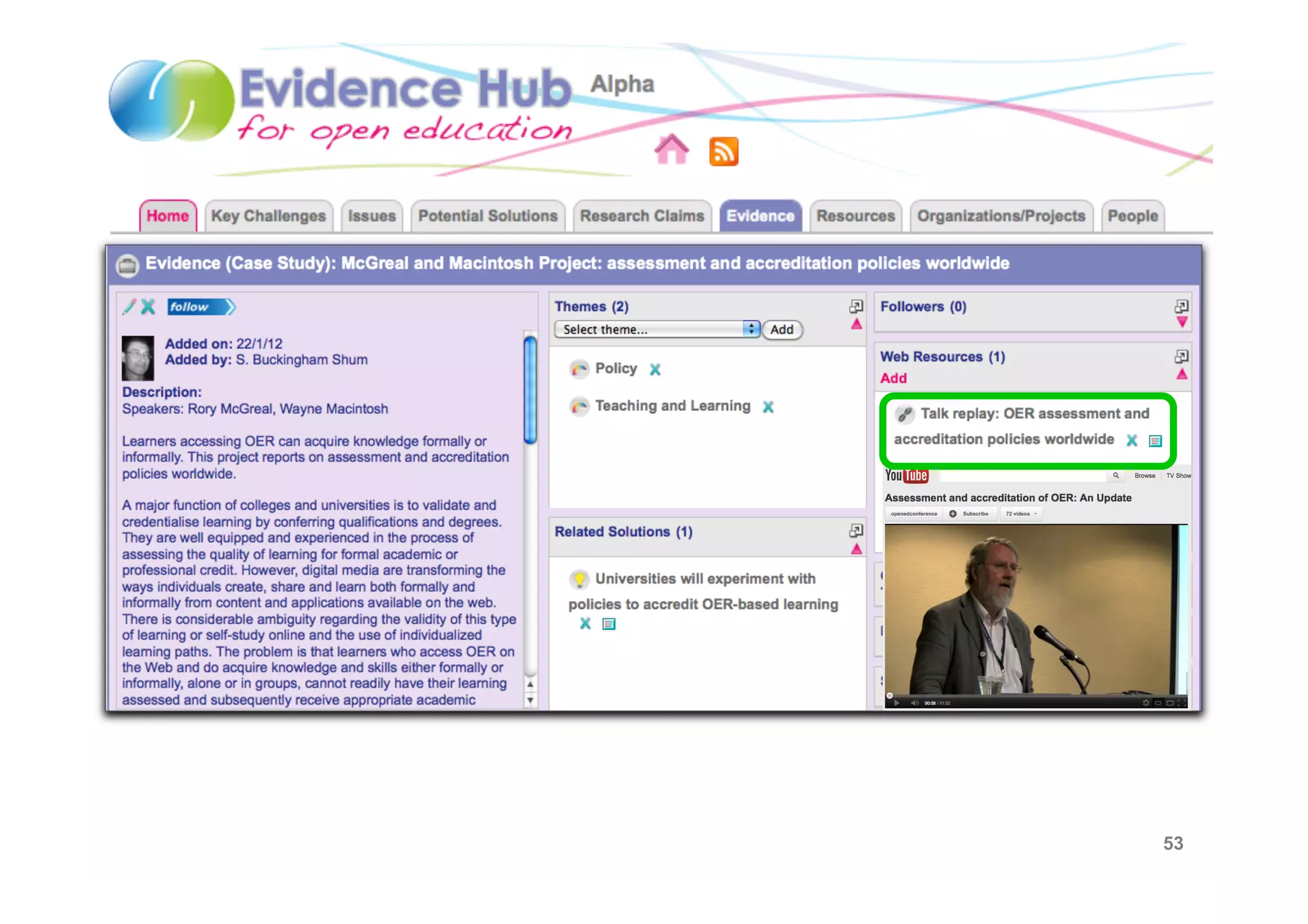1308x924 pixels.
Task: Open the Research Claims tab
Action: pyautogui.click(x=641, y=216)
